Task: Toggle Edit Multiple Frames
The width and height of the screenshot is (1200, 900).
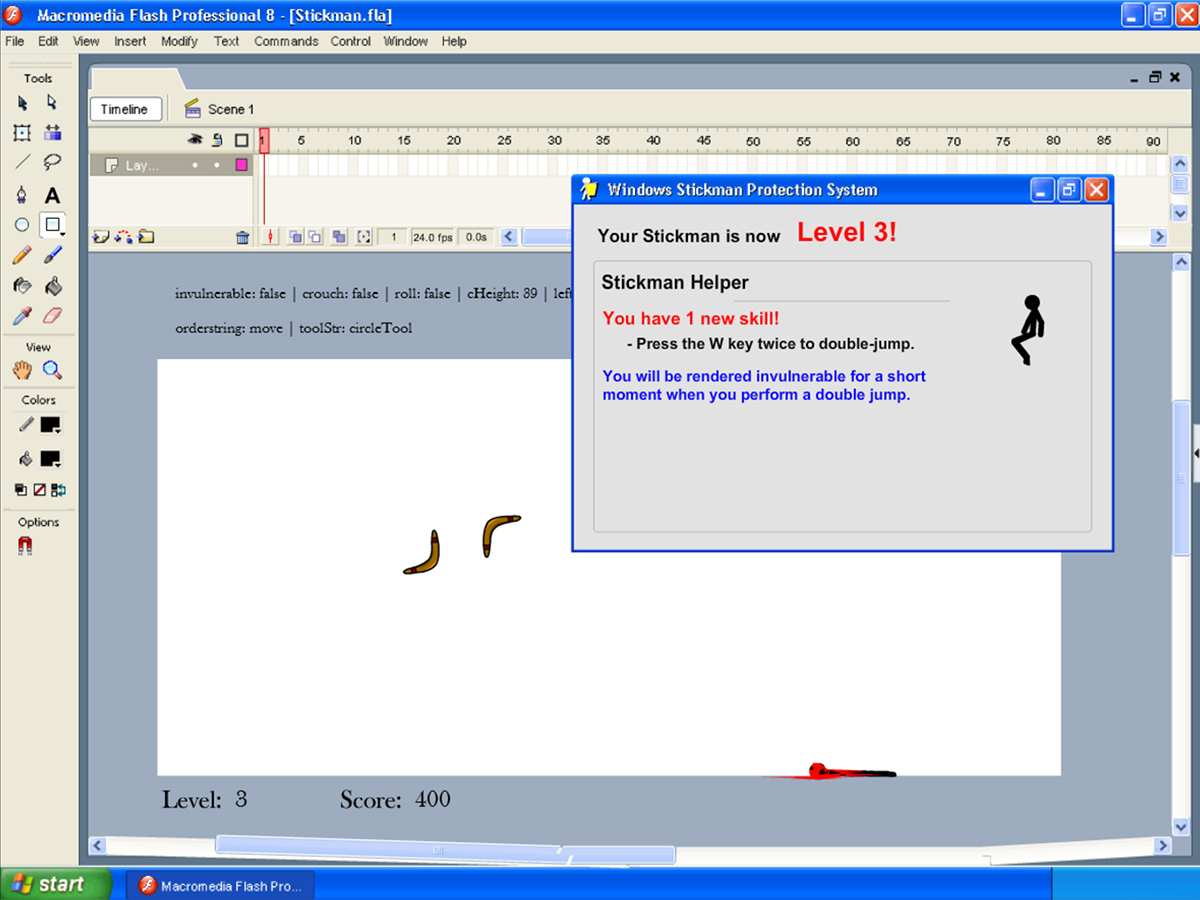Action: coord(339,237)
